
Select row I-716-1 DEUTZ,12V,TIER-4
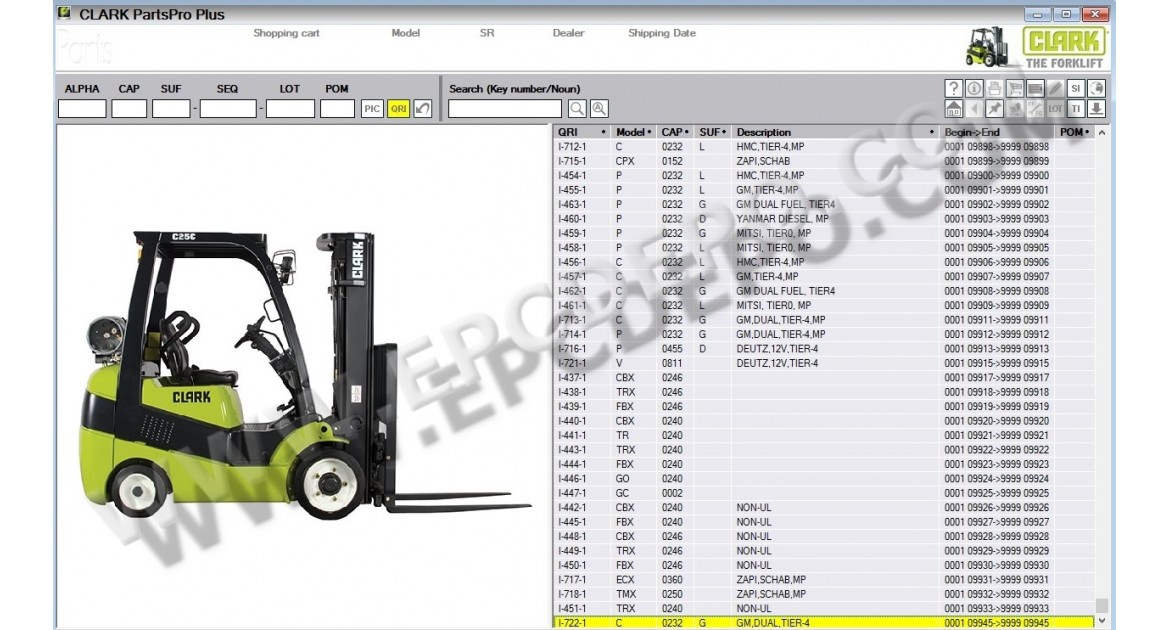[823, 349]
